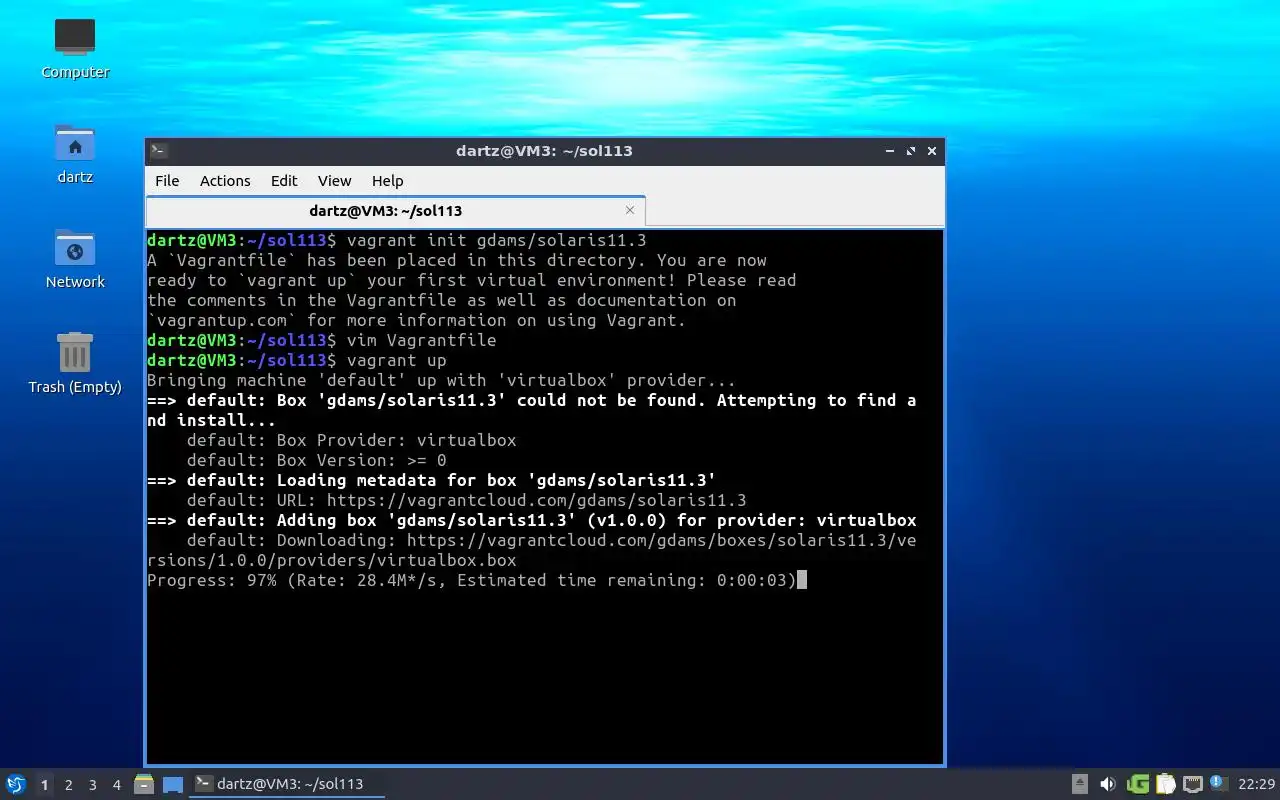The image size is (1280, 800).
Task: Launch the file manager from the panel
Action: (143, 784)
